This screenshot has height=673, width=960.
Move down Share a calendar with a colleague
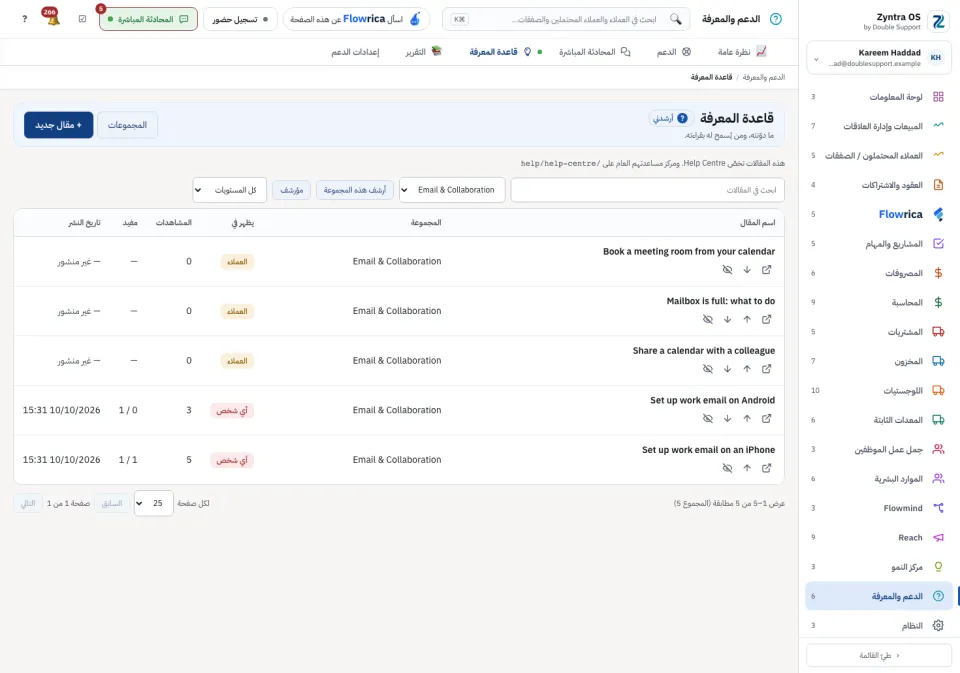(x=727, y=369)
